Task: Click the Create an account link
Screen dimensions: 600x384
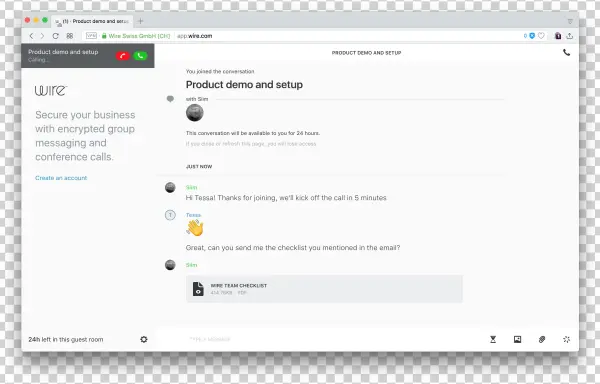Action: point(61,178)
